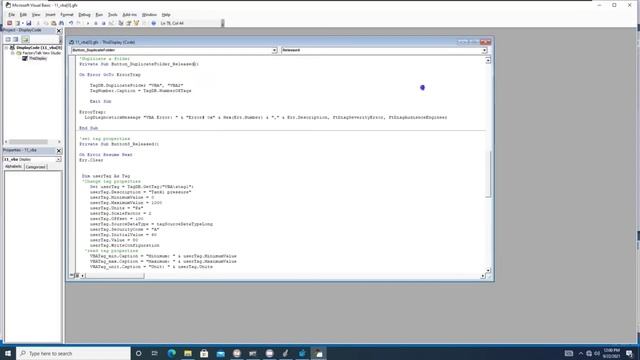
Task: Open Microsoft Store from taskbar
Action: (204, 353)
